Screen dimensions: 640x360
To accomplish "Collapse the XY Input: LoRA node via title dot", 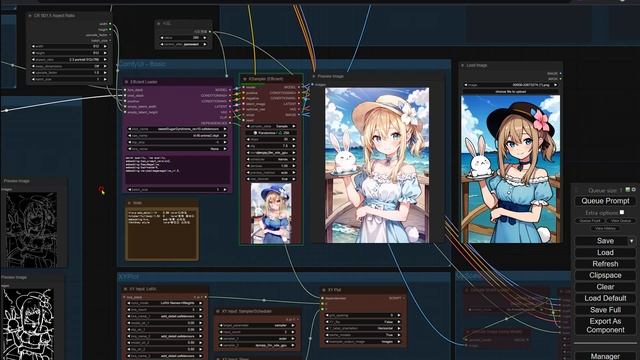I will point(125,289).
